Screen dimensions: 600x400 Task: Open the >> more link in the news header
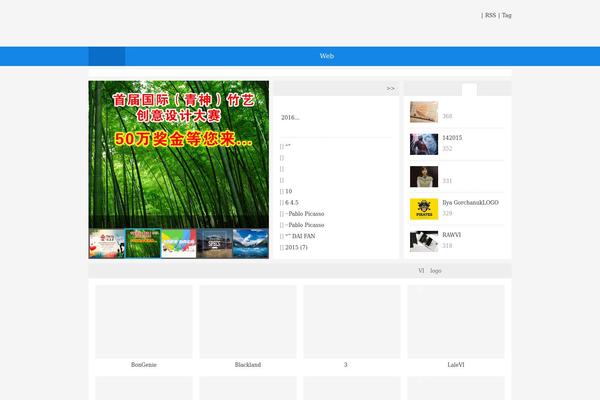click(390, 88)
